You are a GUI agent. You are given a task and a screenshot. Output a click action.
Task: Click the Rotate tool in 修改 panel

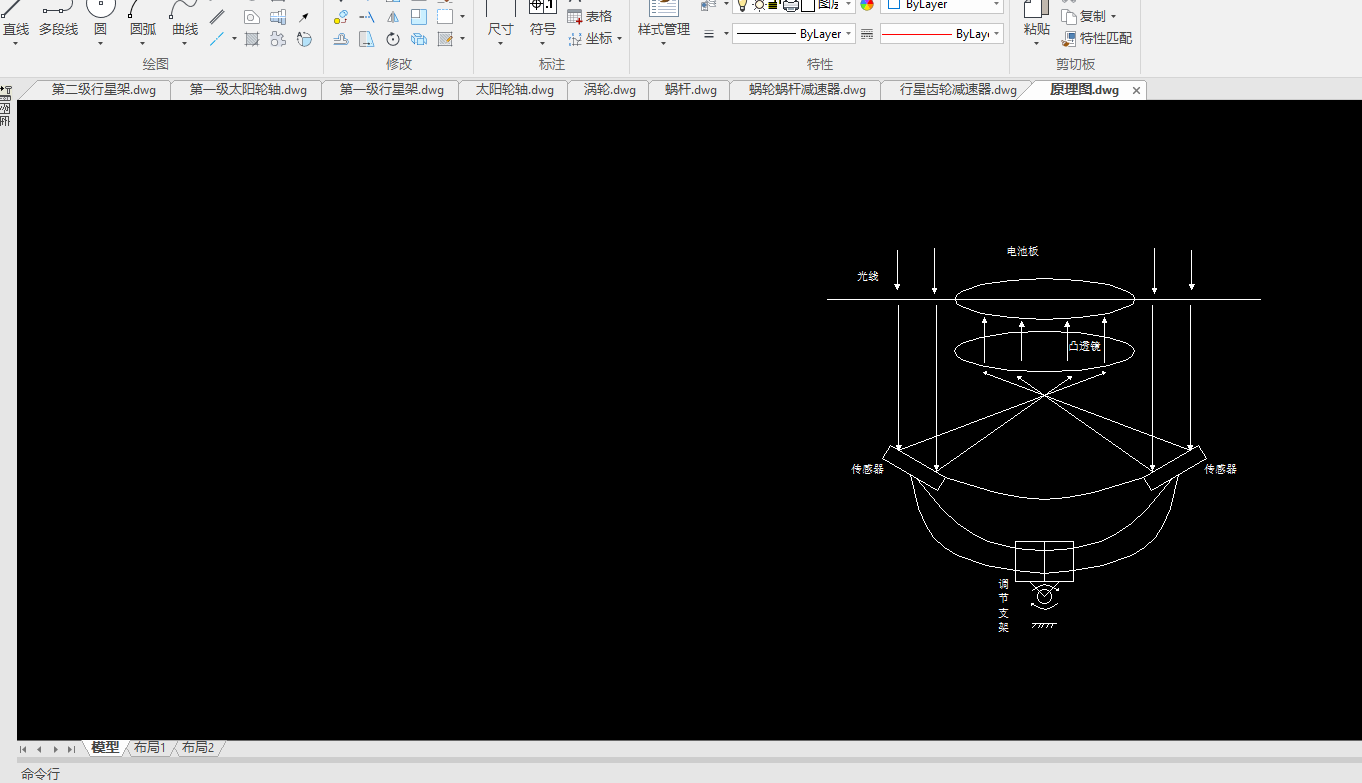[x=393, y=39]
